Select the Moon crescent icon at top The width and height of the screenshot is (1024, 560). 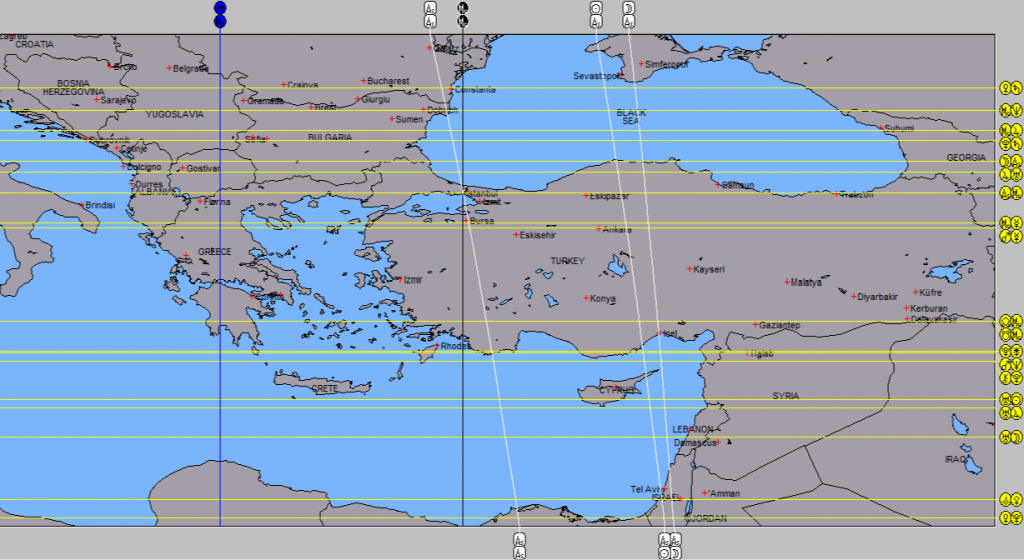[x=628, y=8]
